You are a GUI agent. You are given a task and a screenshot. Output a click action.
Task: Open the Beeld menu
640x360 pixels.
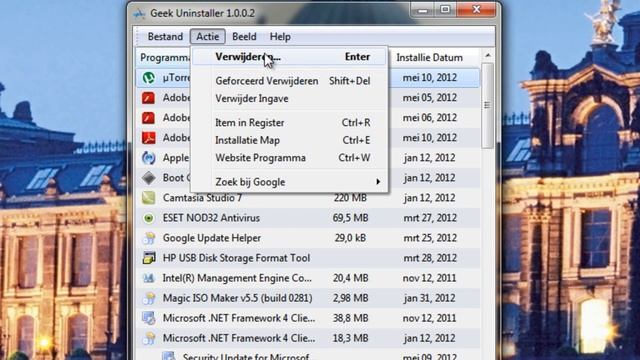tap(244, 37)
